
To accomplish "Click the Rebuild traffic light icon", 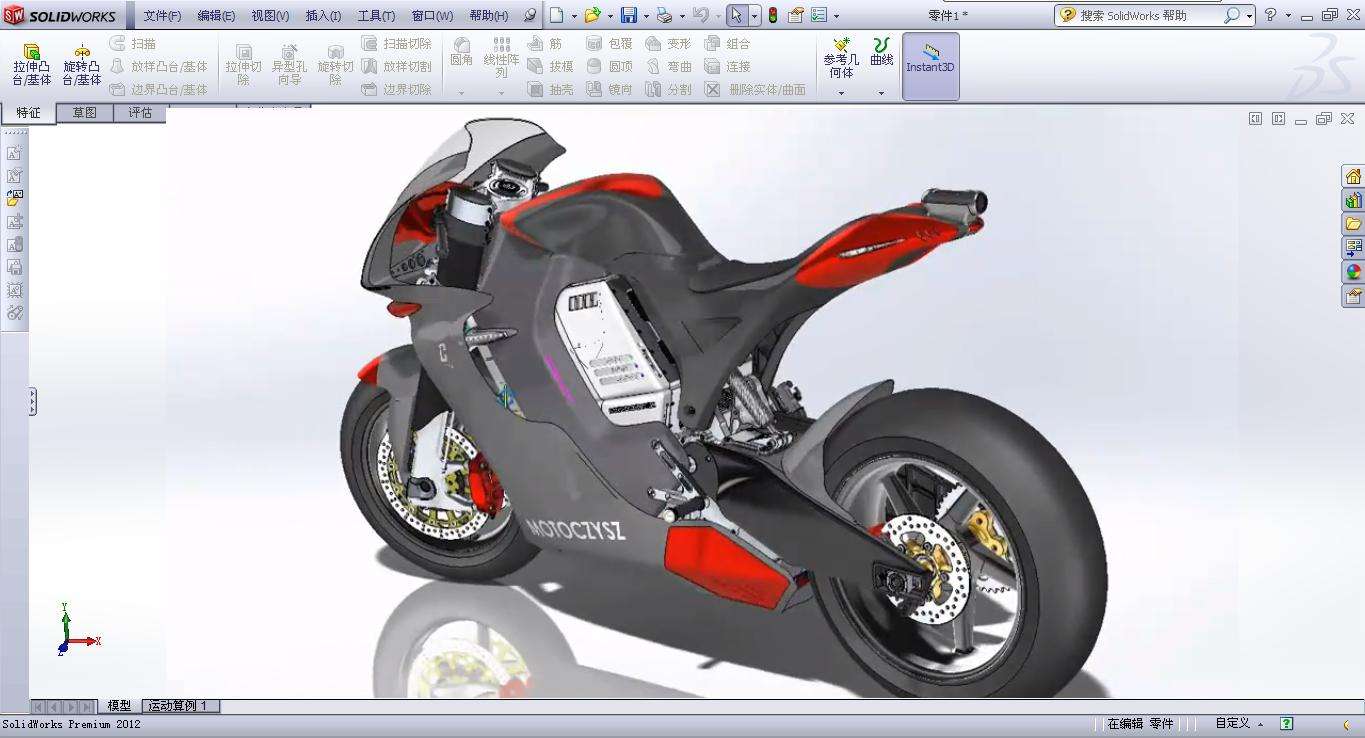I will (x=773, y=15).
